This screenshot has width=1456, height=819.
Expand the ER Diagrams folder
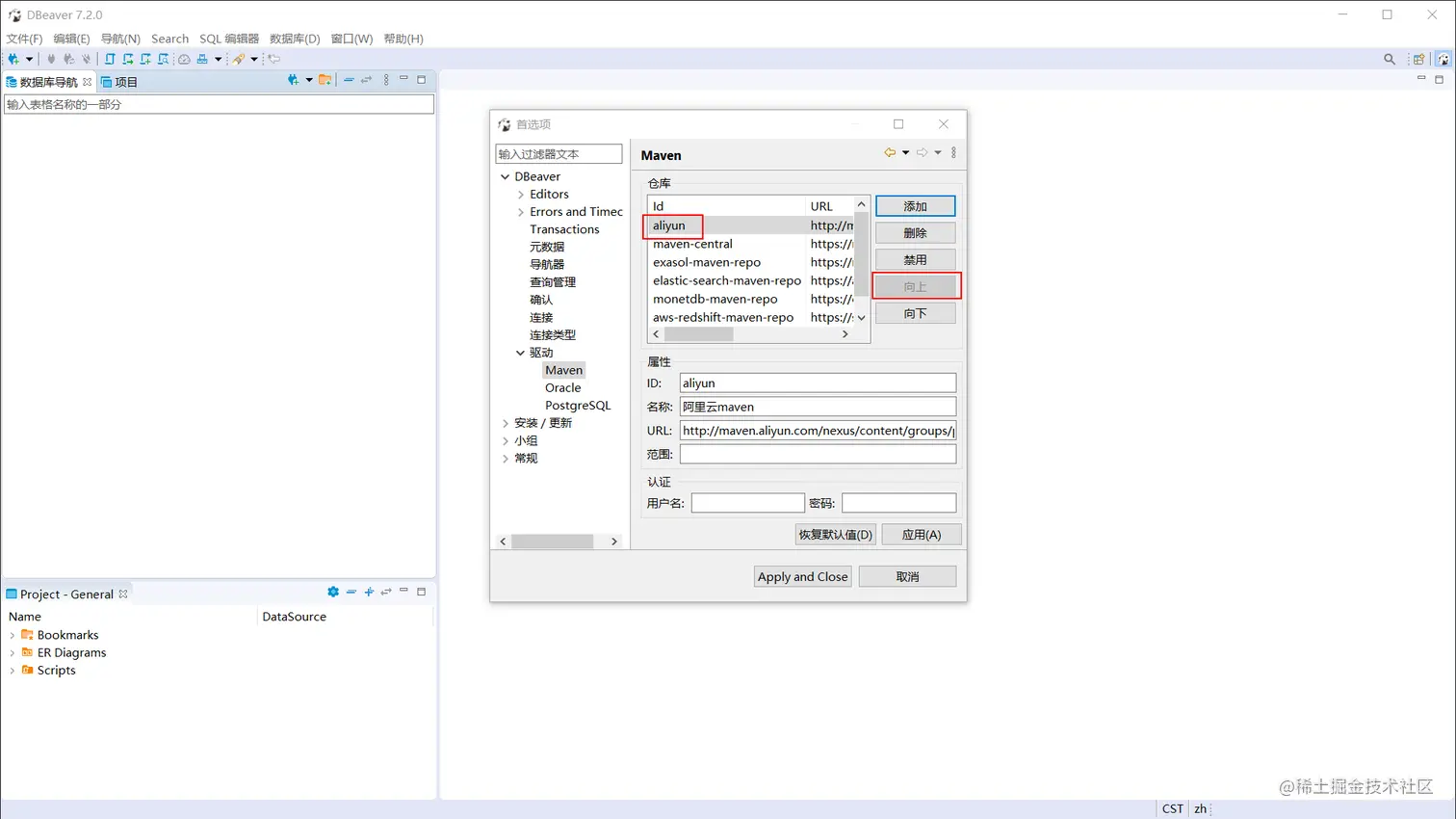click(x=12, y=652)
